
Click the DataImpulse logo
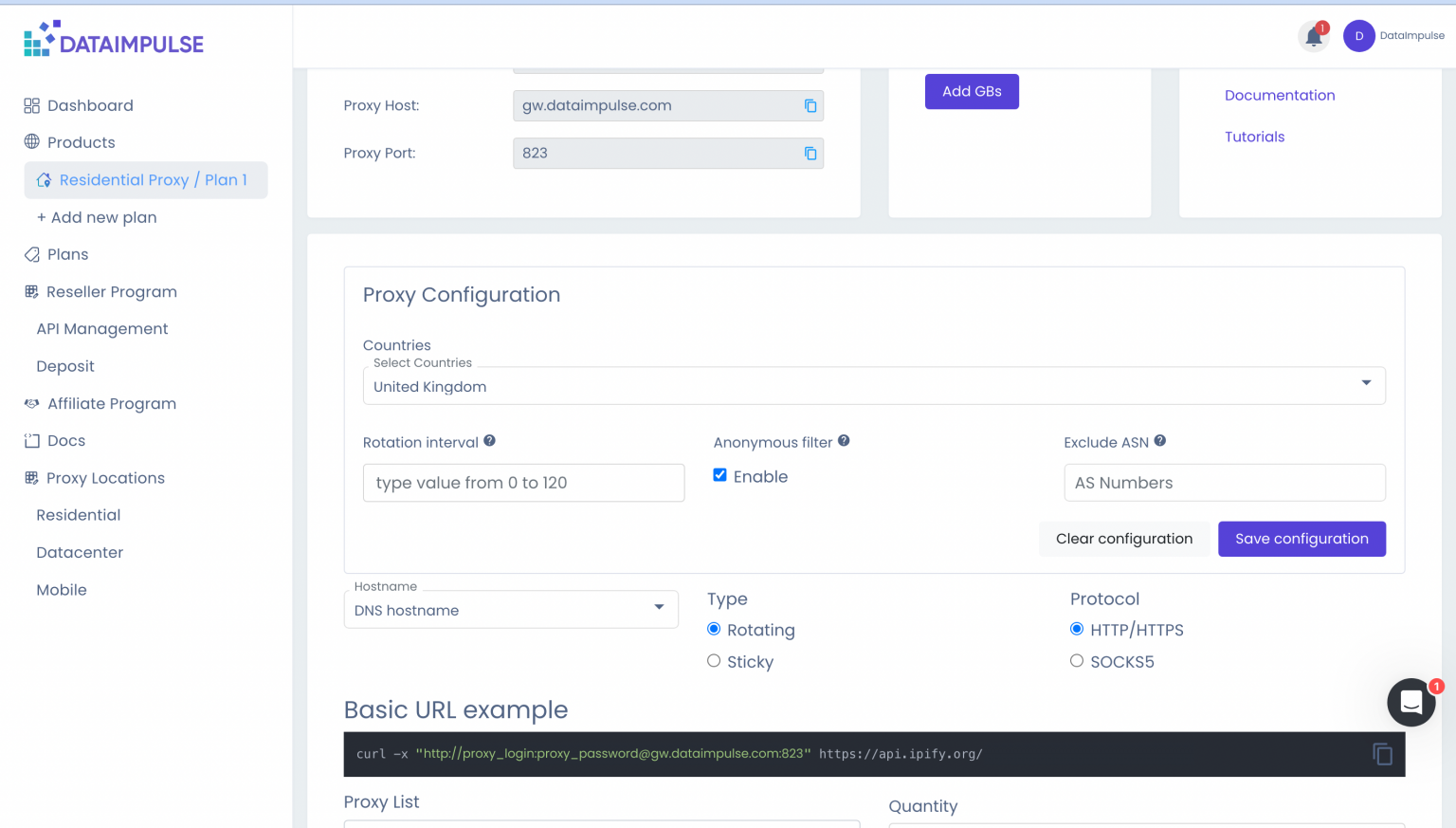[114, 40]
